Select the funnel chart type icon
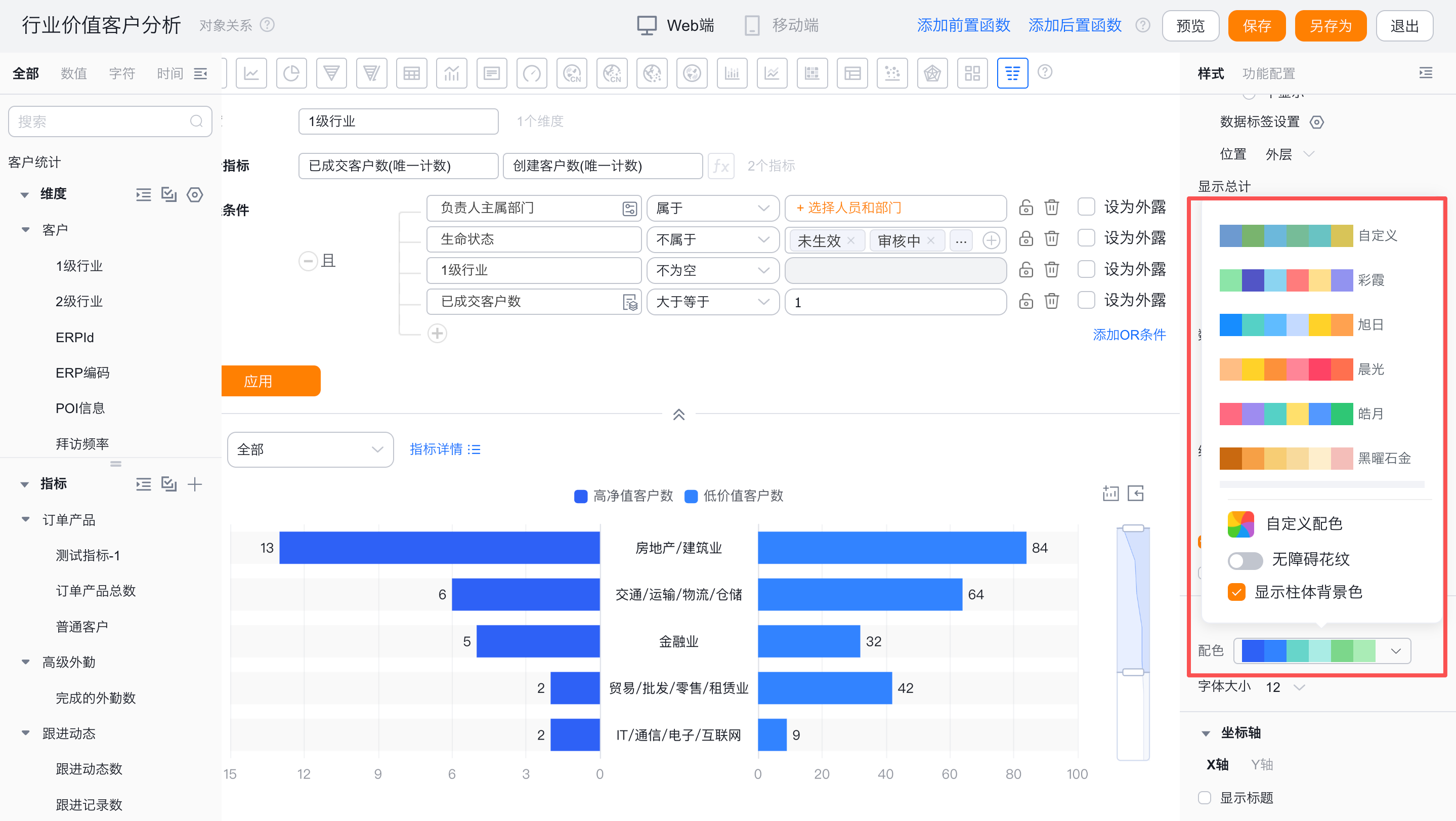The image size is (1456, 821). [x=331, y=73]
